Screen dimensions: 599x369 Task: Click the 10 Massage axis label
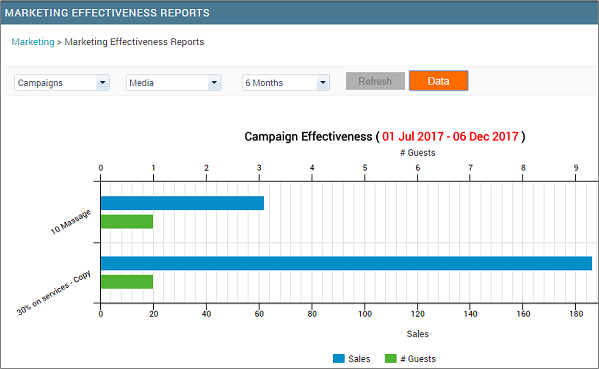(x=71, y=222)
